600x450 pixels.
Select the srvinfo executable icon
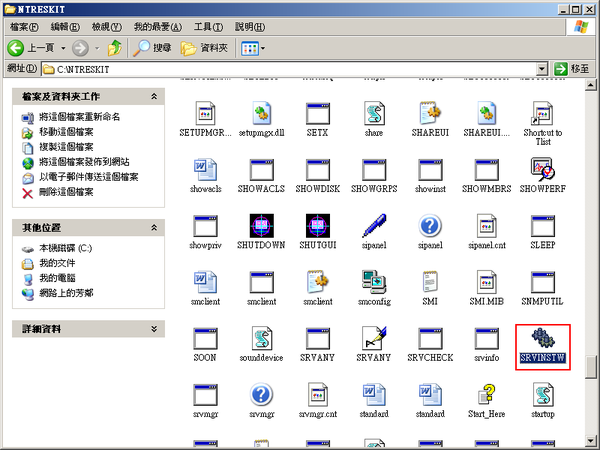point(486,338)
